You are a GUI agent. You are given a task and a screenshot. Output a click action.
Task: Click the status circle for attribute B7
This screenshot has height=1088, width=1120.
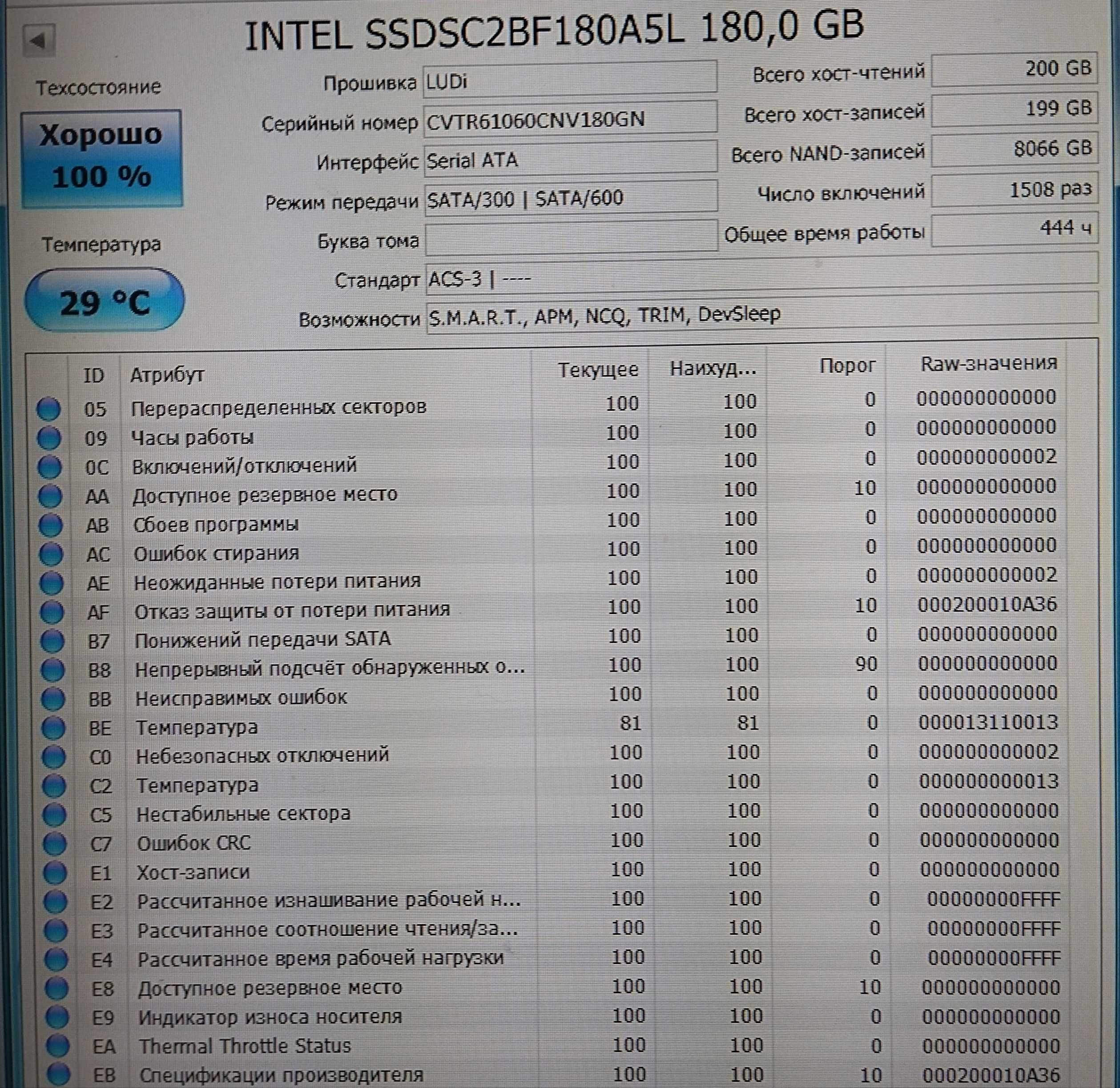(52, 641)
